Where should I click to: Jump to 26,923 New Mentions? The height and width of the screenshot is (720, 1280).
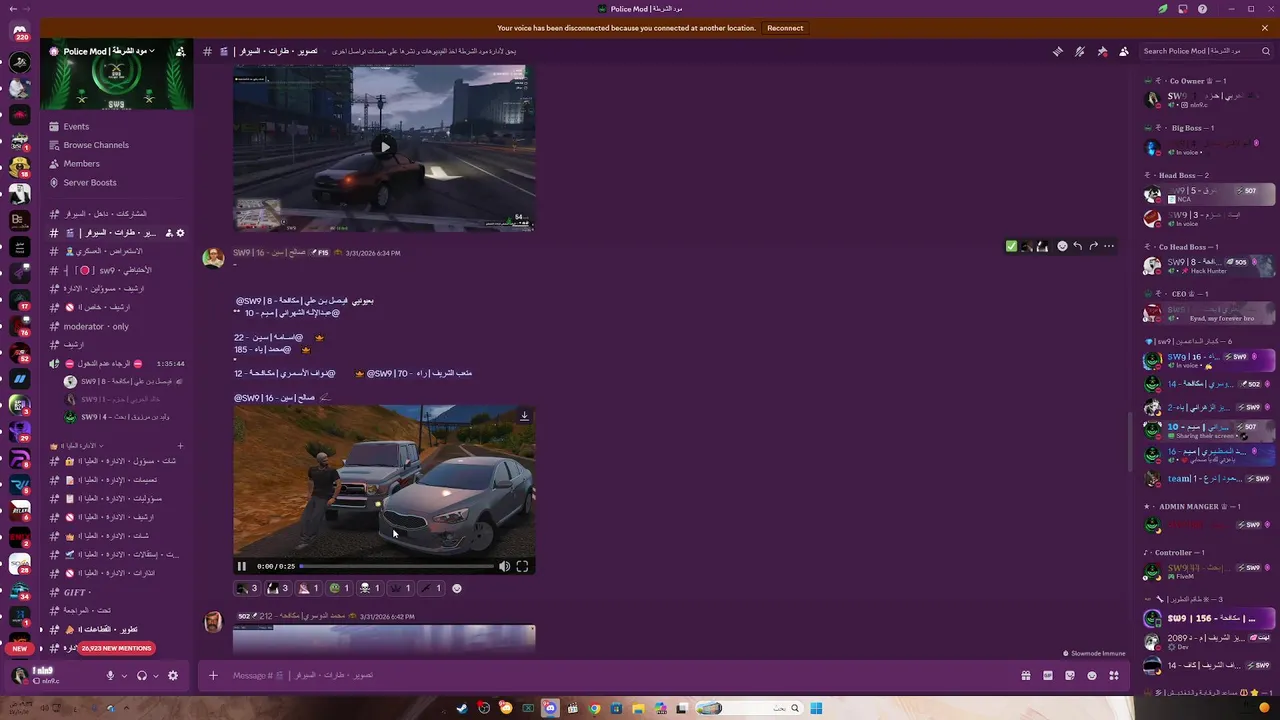point(117,648)
